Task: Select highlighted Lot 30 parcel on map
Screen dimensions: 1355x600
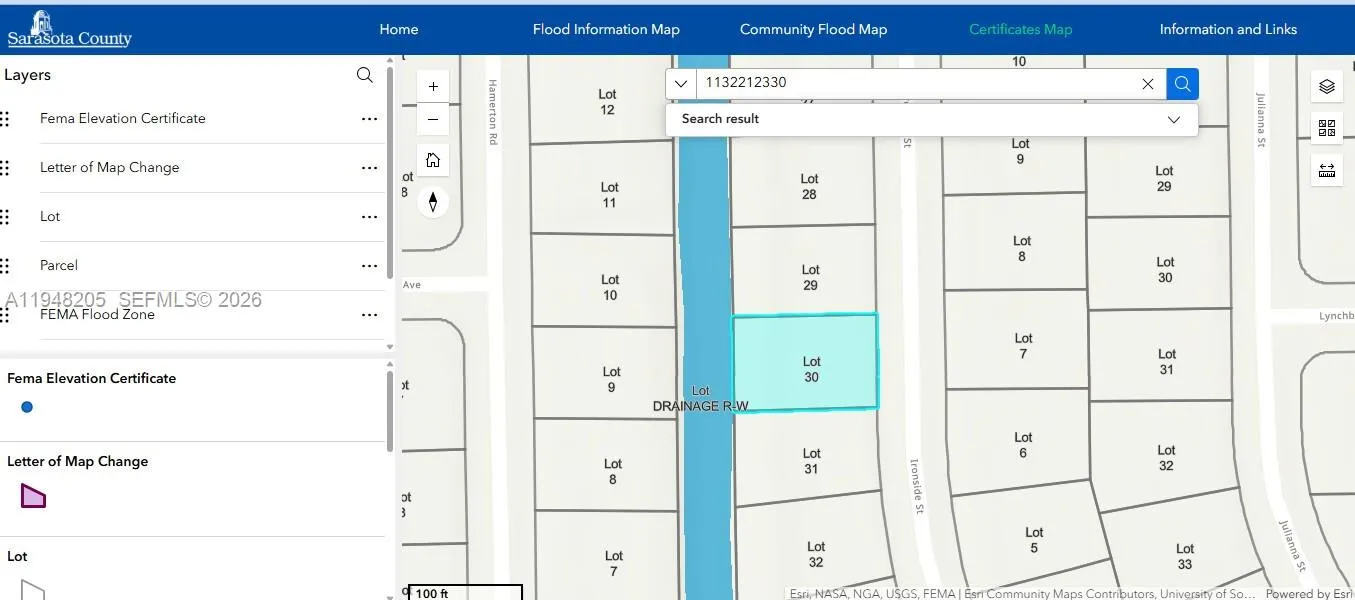Action: 806,362
